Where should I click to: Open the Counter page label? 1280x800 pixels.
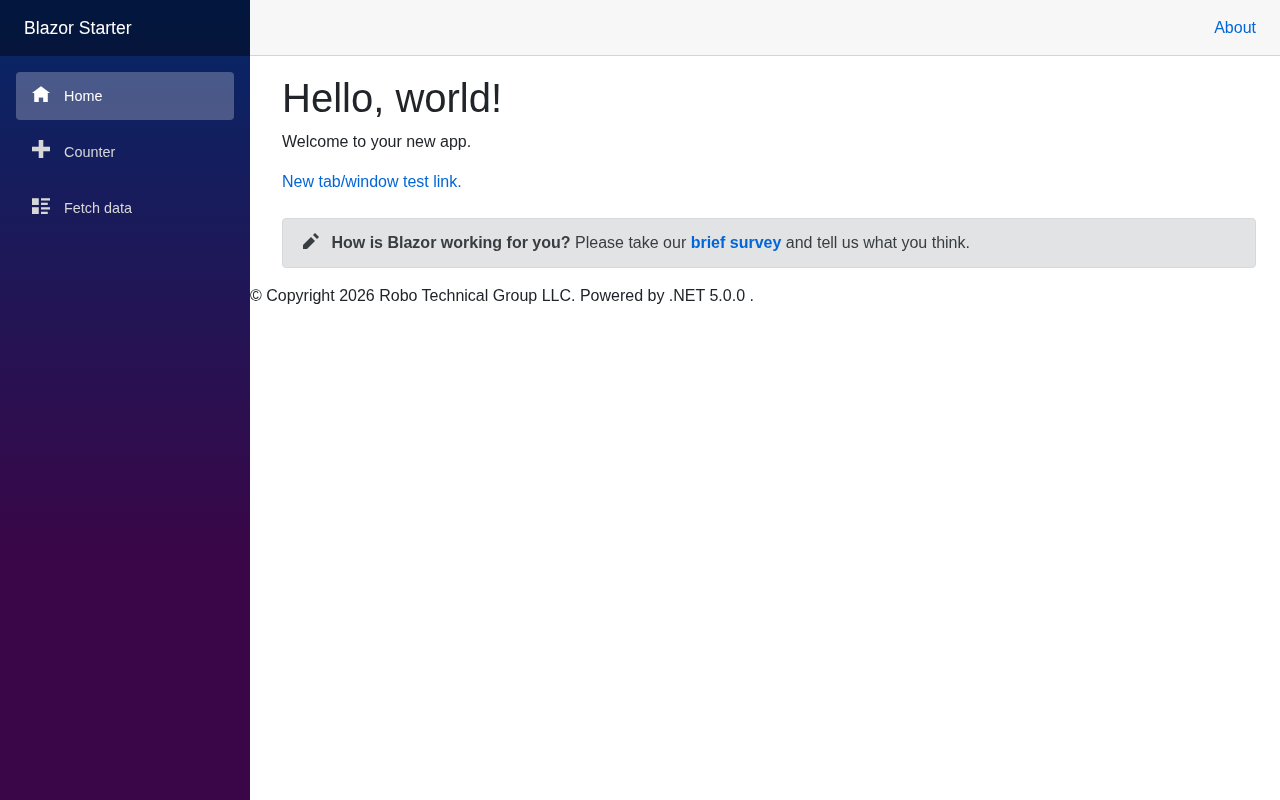(90, 152)
